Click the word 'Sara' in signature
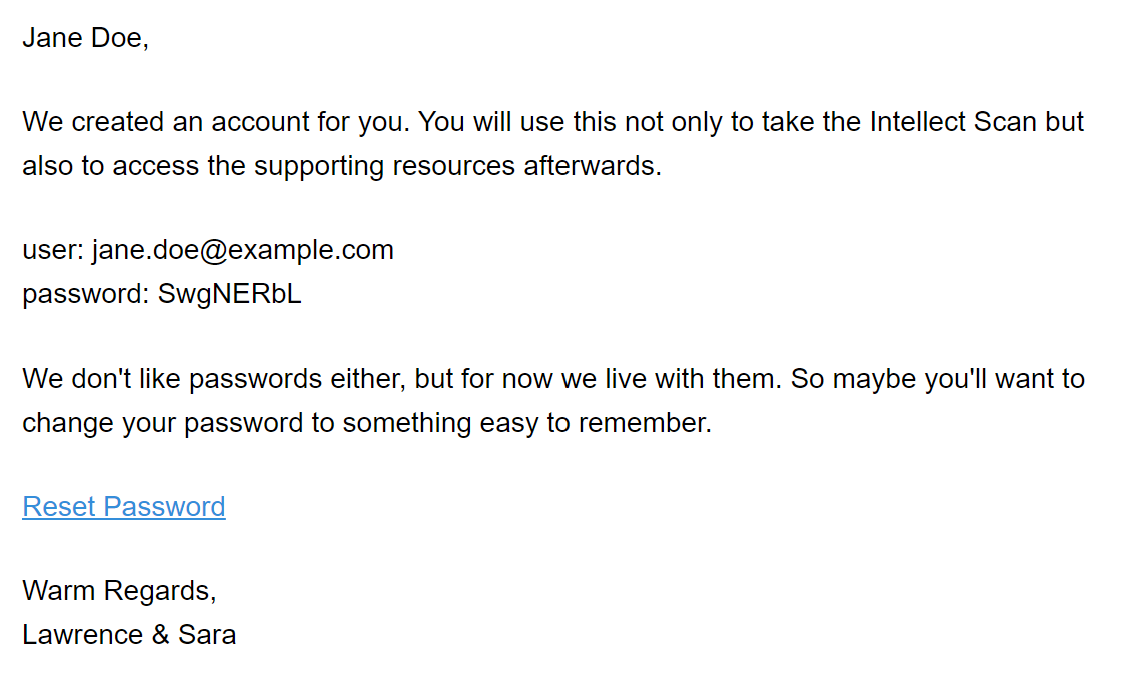The width and height of the screenshot is (1128, 693). point(207,635)
